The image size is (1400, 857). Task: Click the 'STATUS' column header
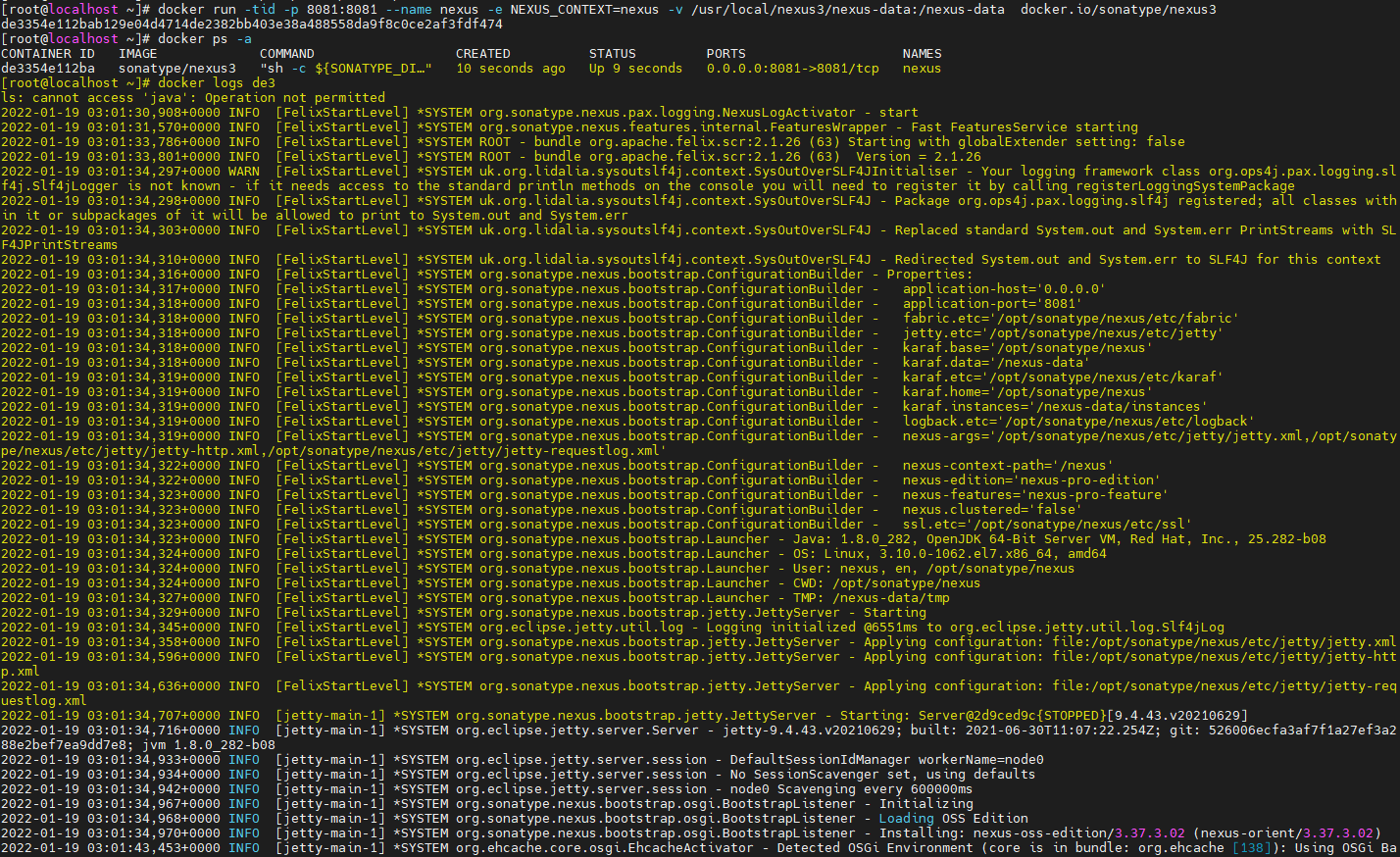(613, 53)
